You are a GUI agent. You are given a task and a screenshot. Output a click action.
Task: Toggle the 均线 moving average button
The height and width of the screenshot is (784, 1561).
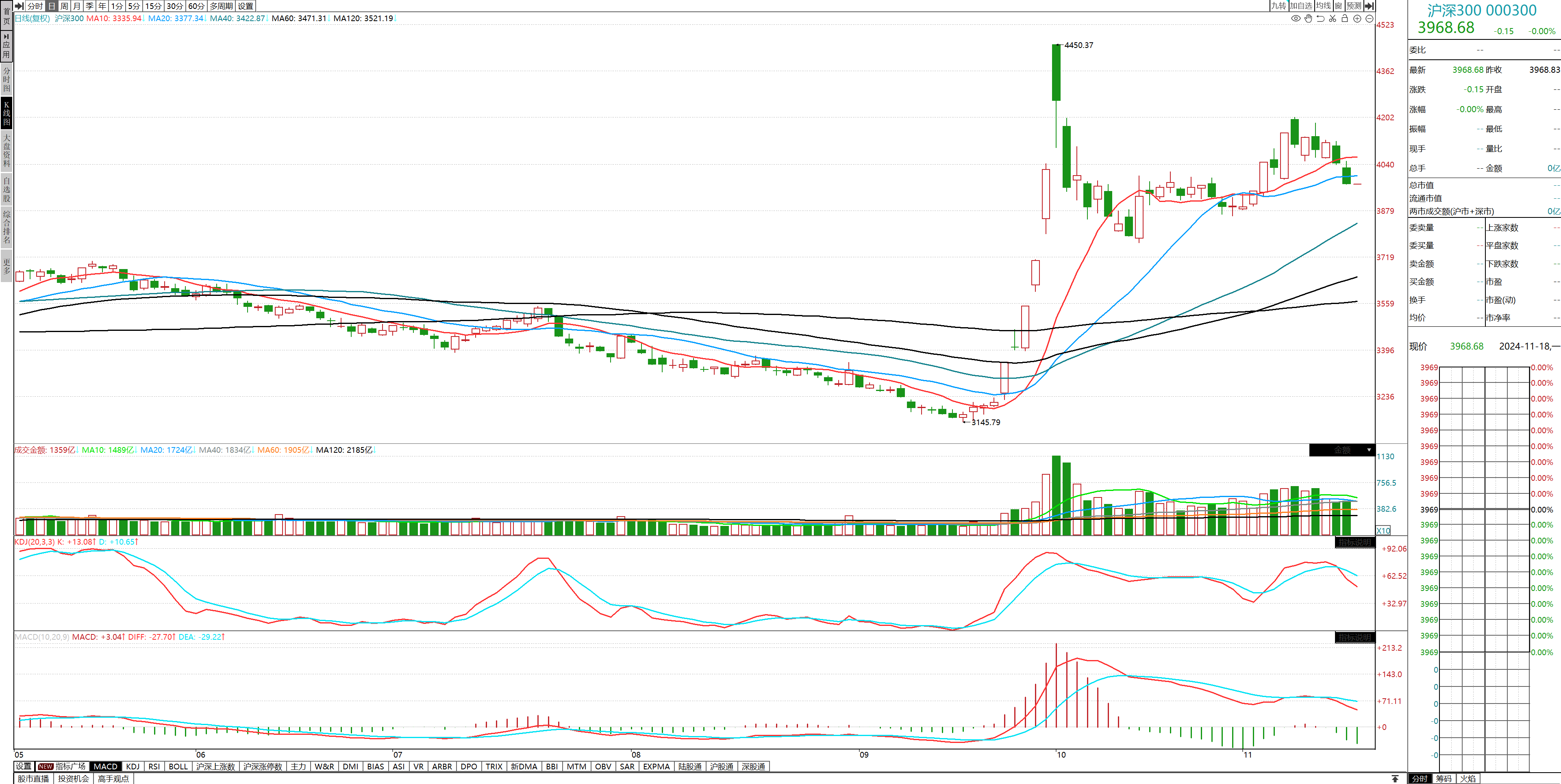tap(1324, 6)
